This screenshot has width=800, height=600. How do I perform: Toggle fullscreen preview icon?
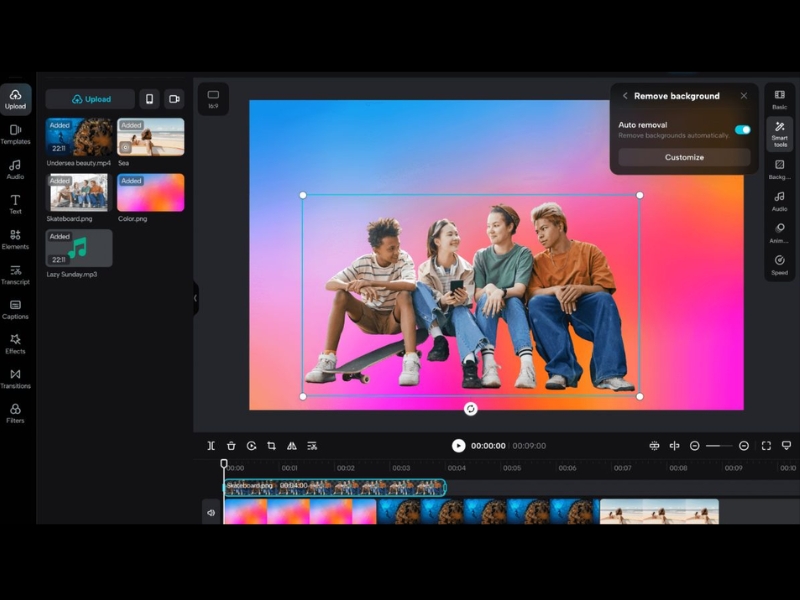point(766,446)
